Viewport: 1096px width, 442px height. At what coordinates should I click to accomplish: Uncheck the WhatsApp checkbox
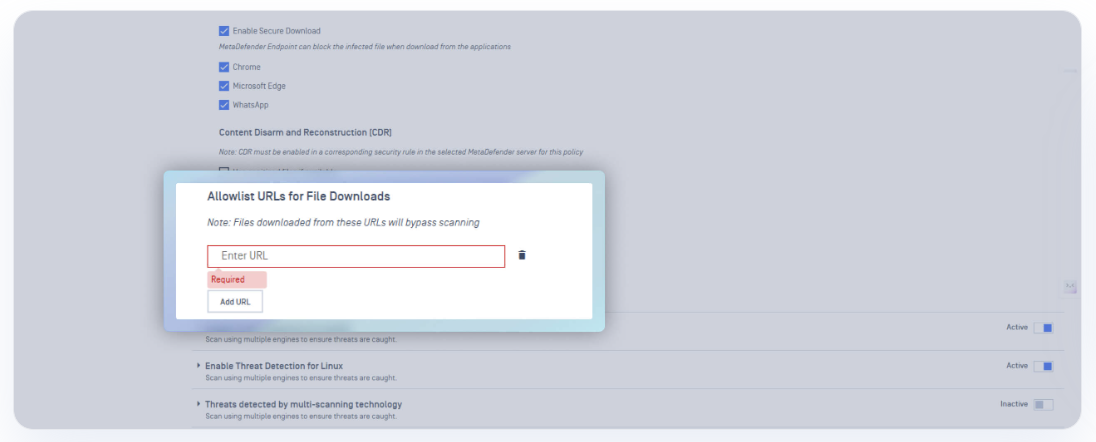[x=224, y=105]
